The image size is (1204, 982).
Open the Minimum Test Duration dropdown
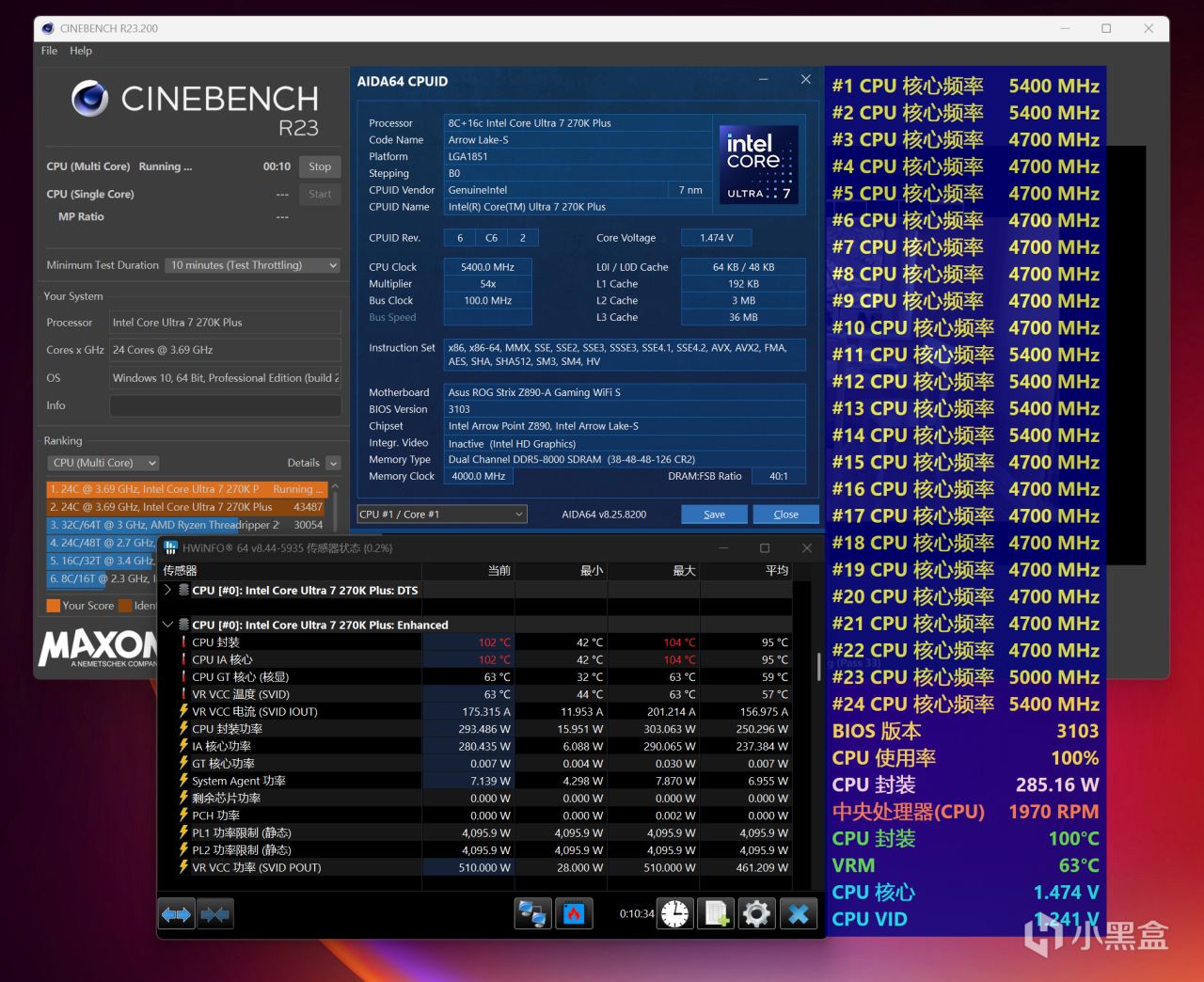(x=252, y=265)
